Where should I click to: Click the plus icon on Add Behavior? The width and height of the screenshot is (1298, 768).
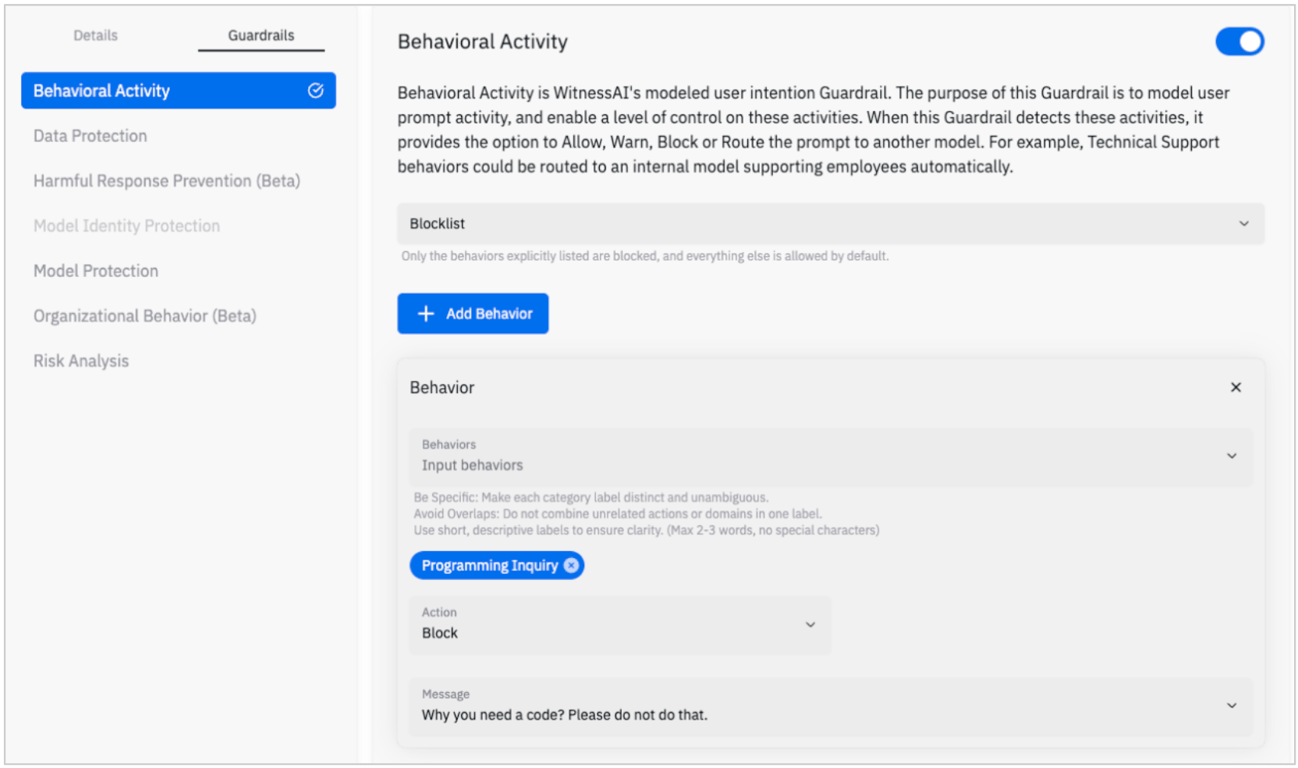426,314
